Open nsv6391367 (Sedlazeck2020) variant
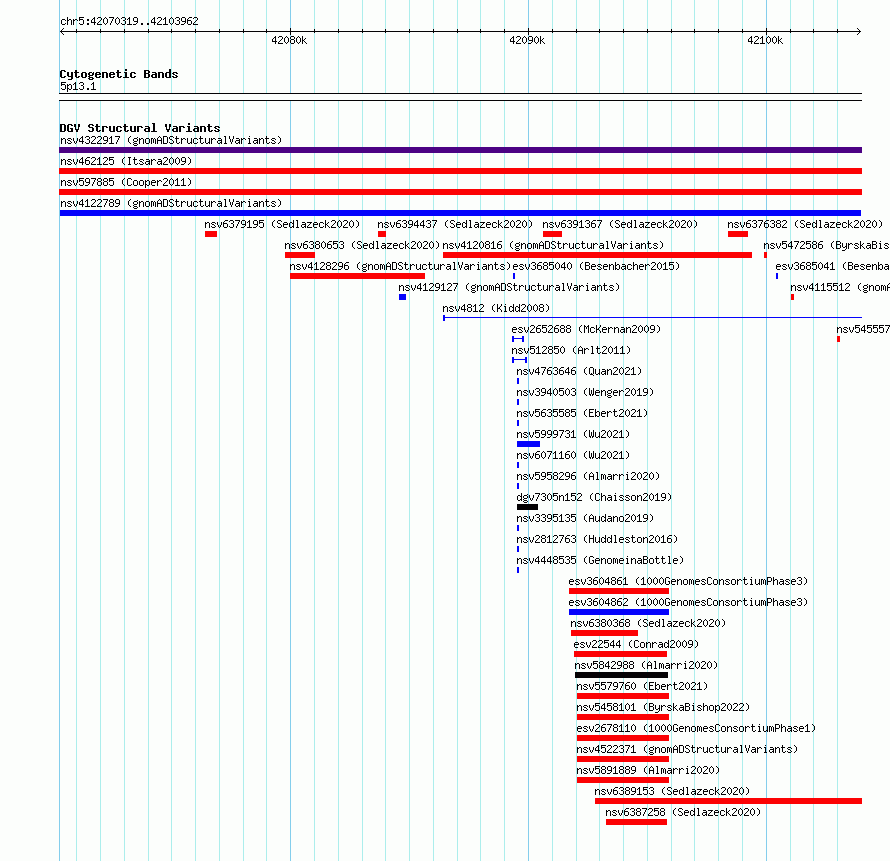 pyautogui.click(x=620, y=224)
